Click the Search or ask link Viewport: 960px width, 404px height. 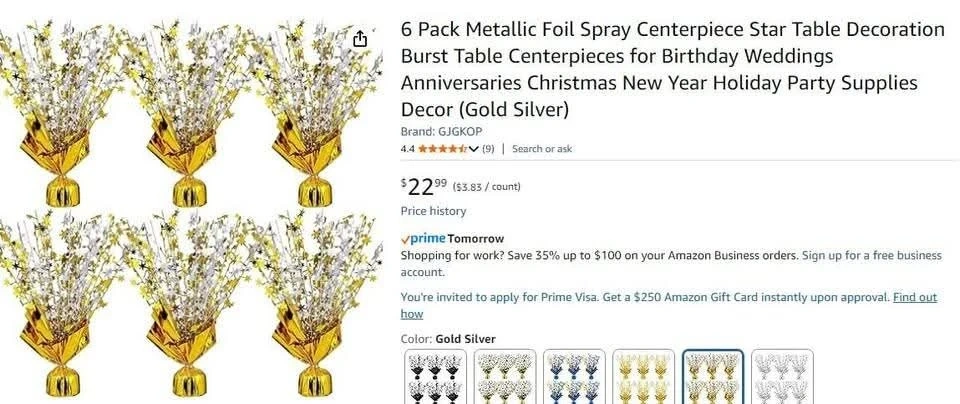(542, 149)
